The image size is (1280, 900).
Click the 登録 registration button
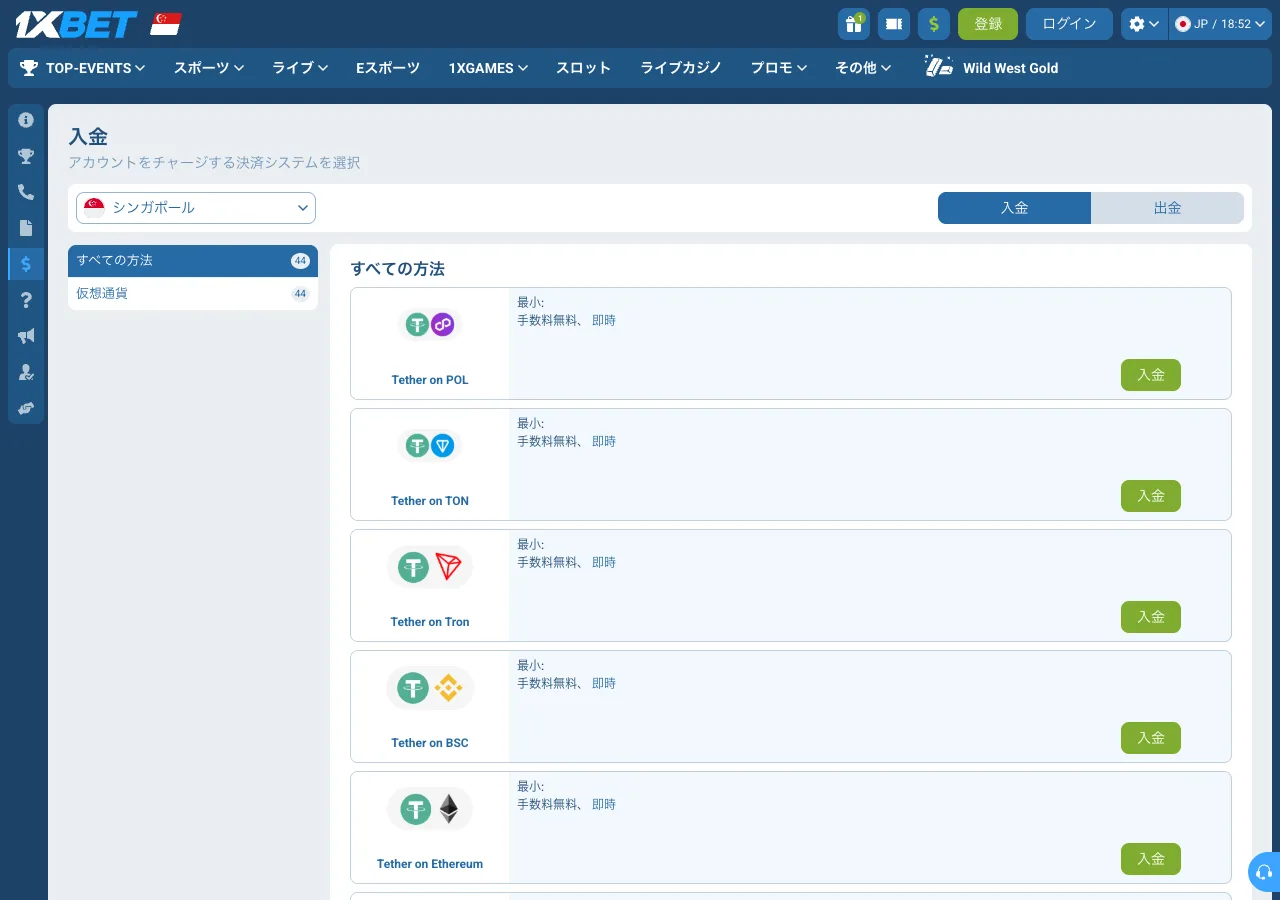[x=988, y=24]
